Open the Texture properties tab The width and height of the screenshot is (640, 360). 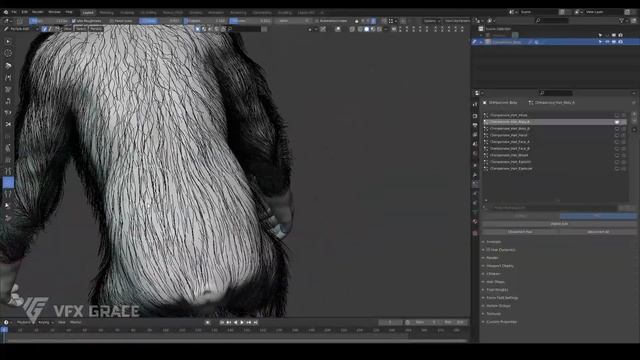pyautogui.click(x=475, y=233)
